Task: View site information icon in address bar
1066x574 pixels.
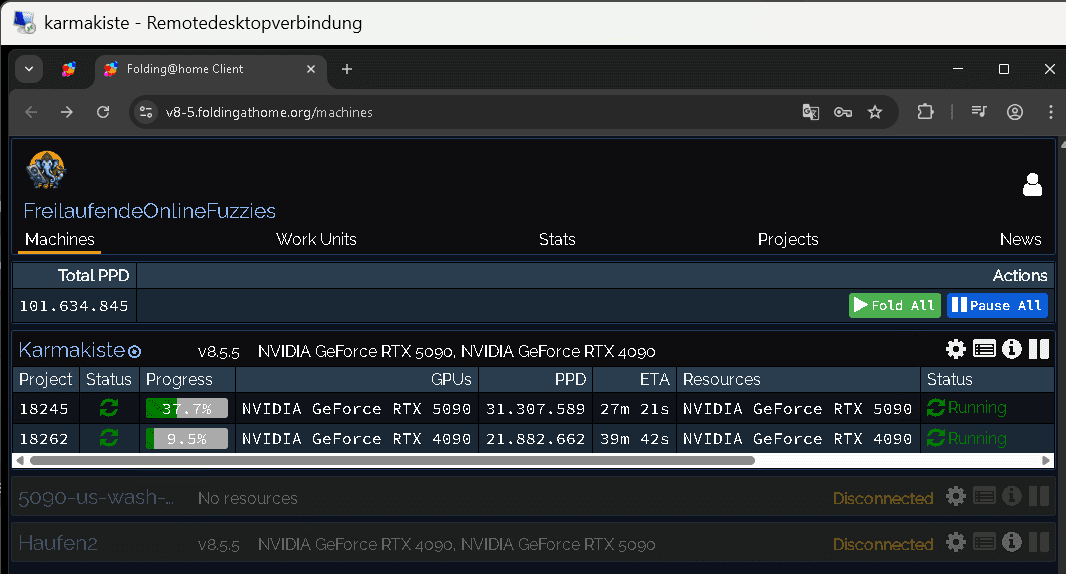Action: point(145,112)
